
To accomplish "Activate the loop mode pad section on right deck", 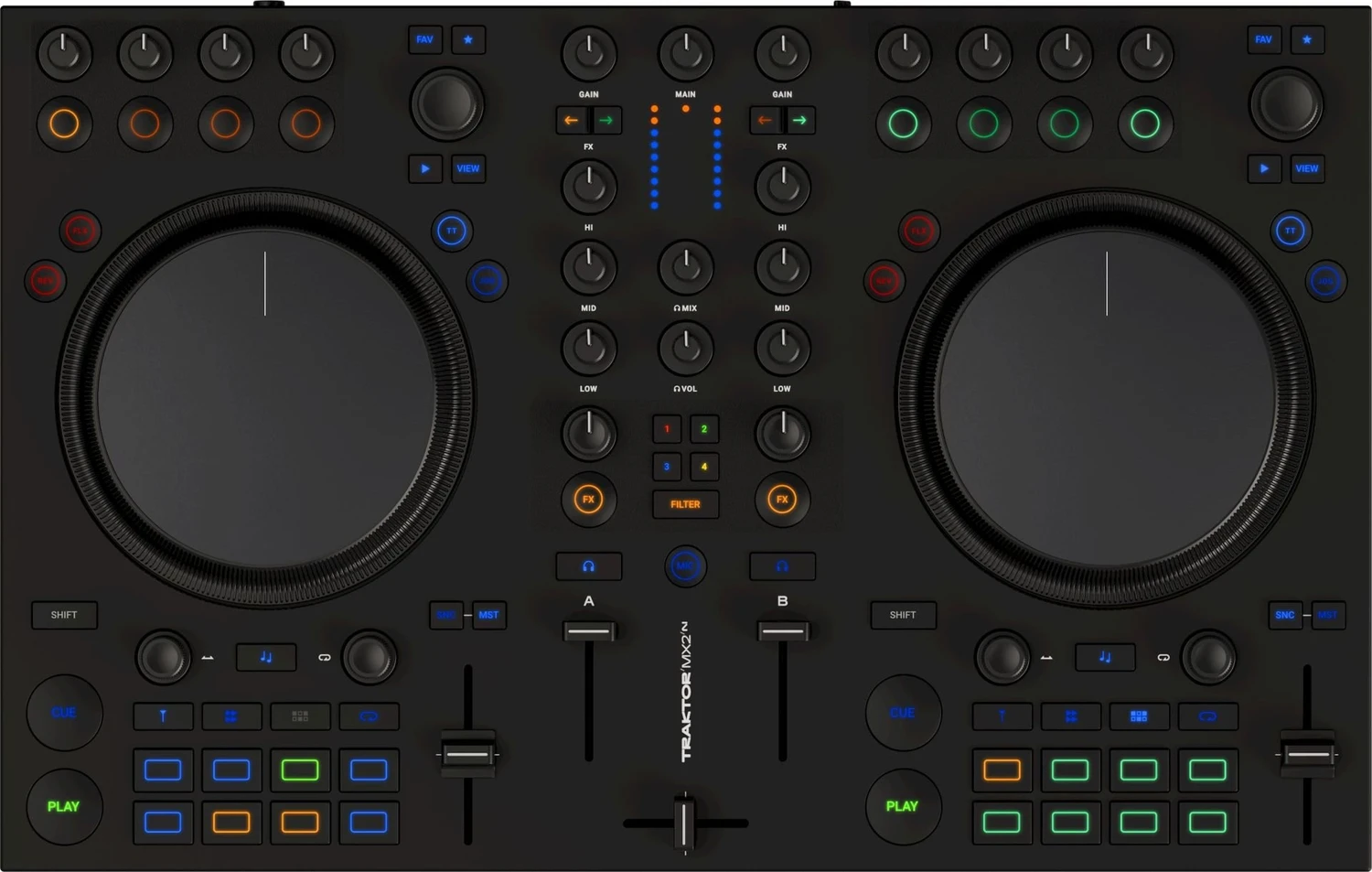I will pyautogui.click(x=1208, y=716).
